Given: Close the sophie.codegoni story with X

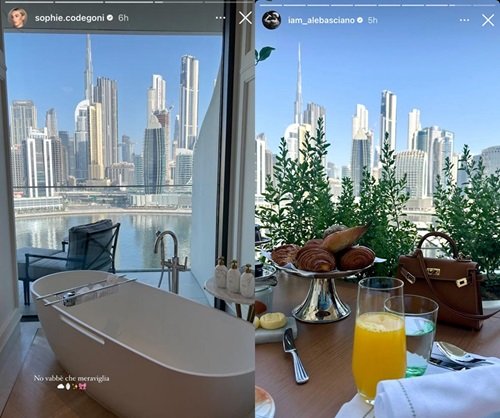Looking at the screenshot, I should (245, 18).
